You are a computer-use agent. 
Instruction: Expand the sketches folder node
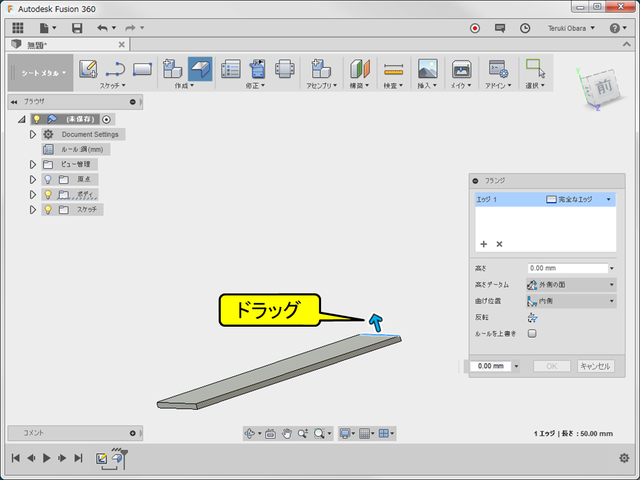click(33, 209)
